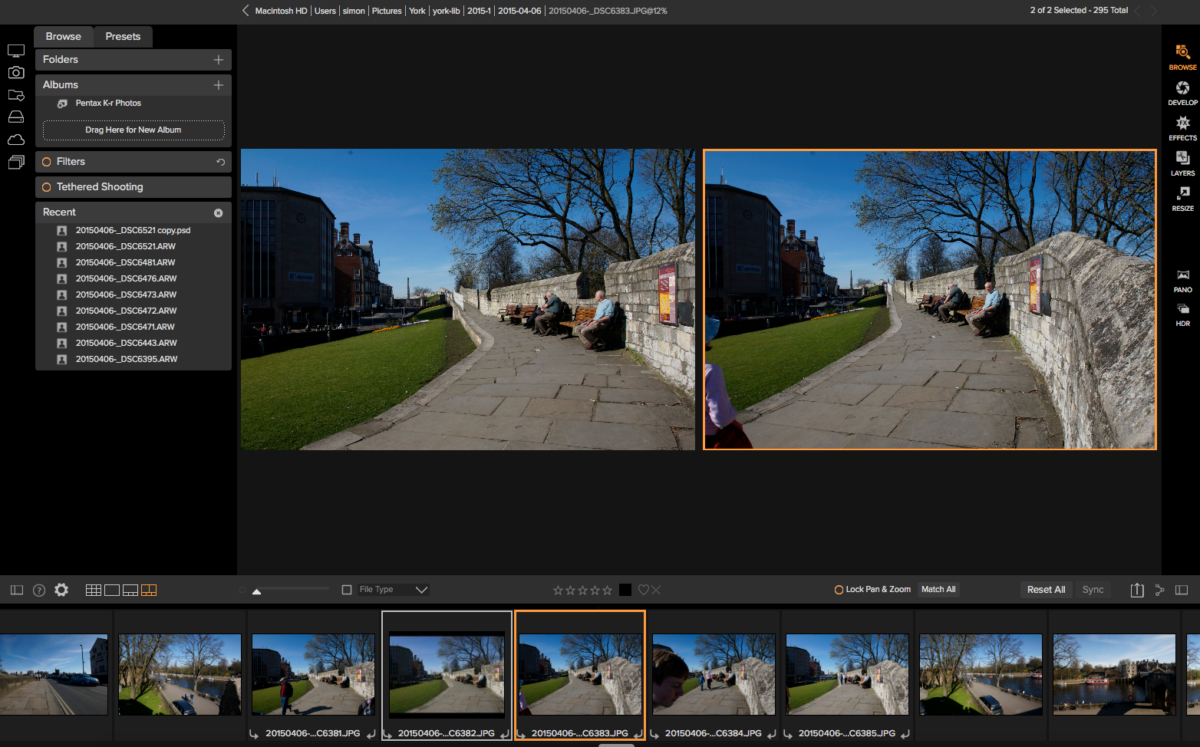
Task: Switch to the Browse tab
Action: click(x=63, y=36)
